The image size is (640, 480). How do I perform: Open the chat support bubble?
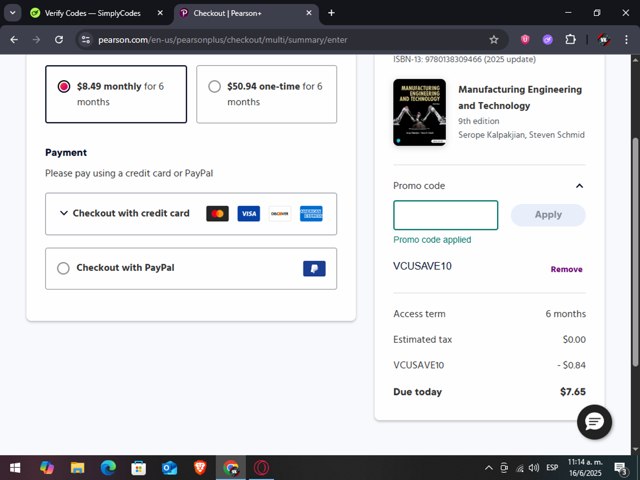(594, 422)
